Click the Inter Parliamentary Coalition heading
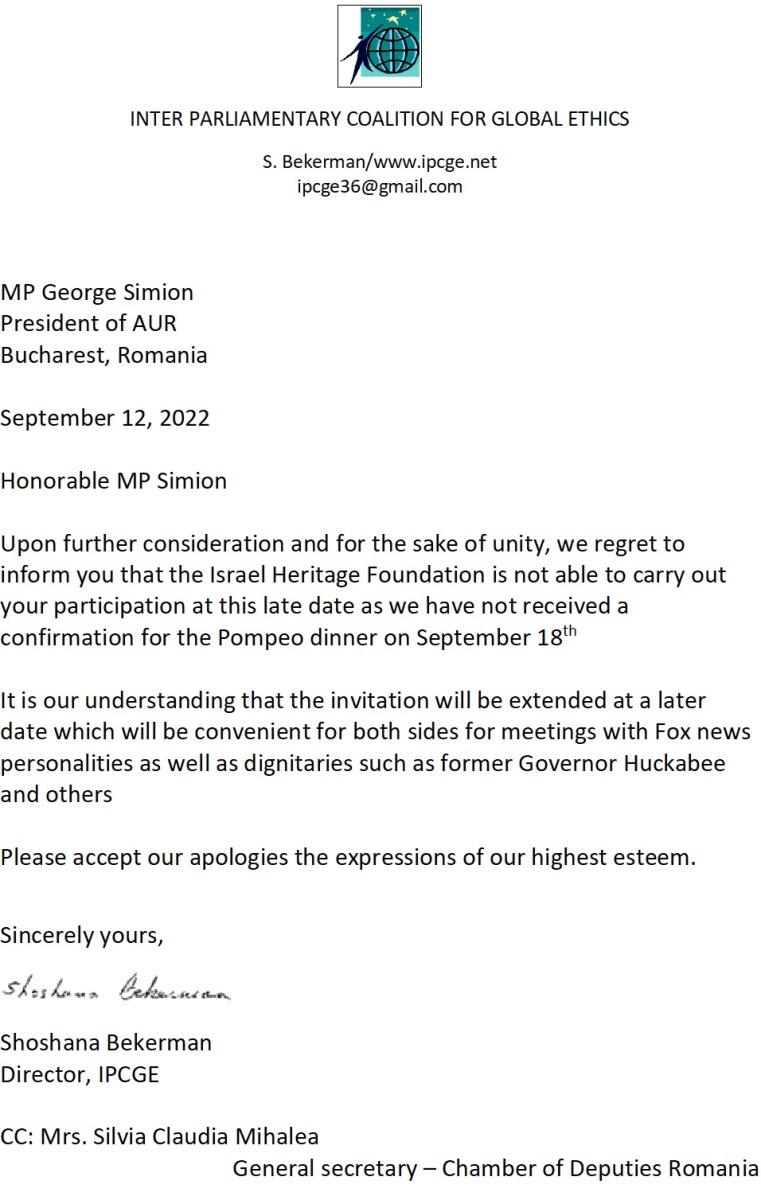This screenshot has width=761, height=1200. (380, 119)
